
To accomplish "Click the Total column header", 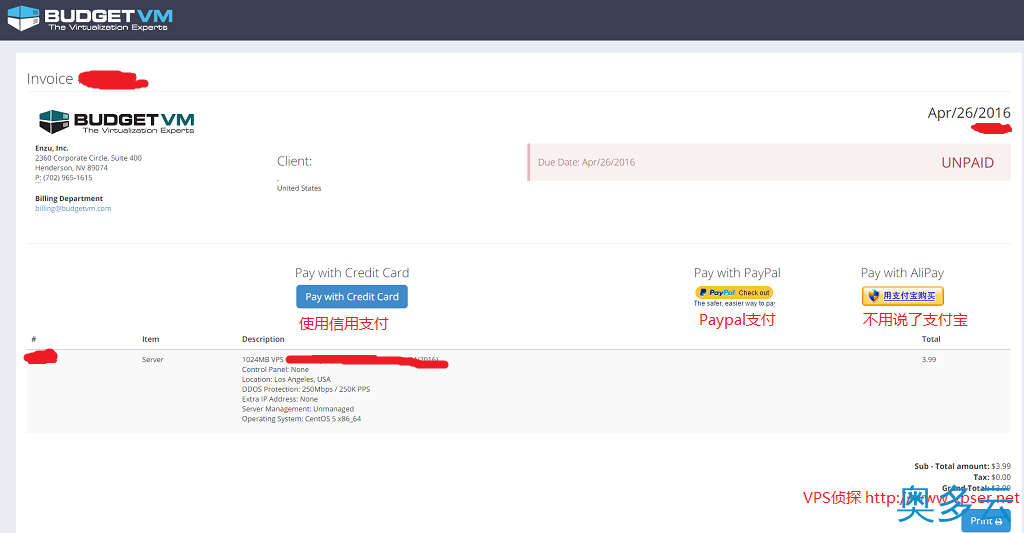I will pyautogui.click(x=931, y=339).
